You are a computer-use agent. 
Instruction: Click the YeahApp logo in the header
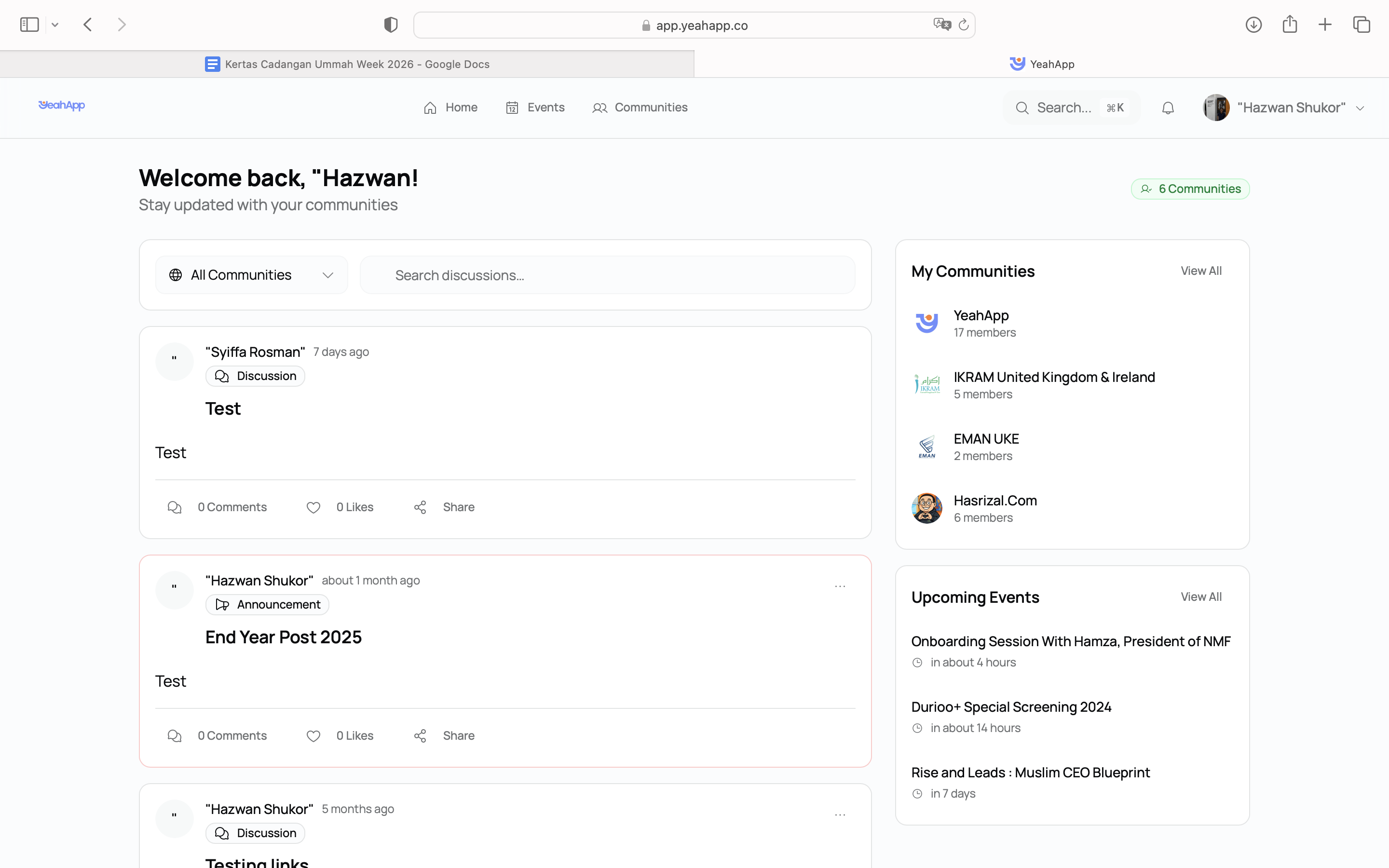point(61,106)
